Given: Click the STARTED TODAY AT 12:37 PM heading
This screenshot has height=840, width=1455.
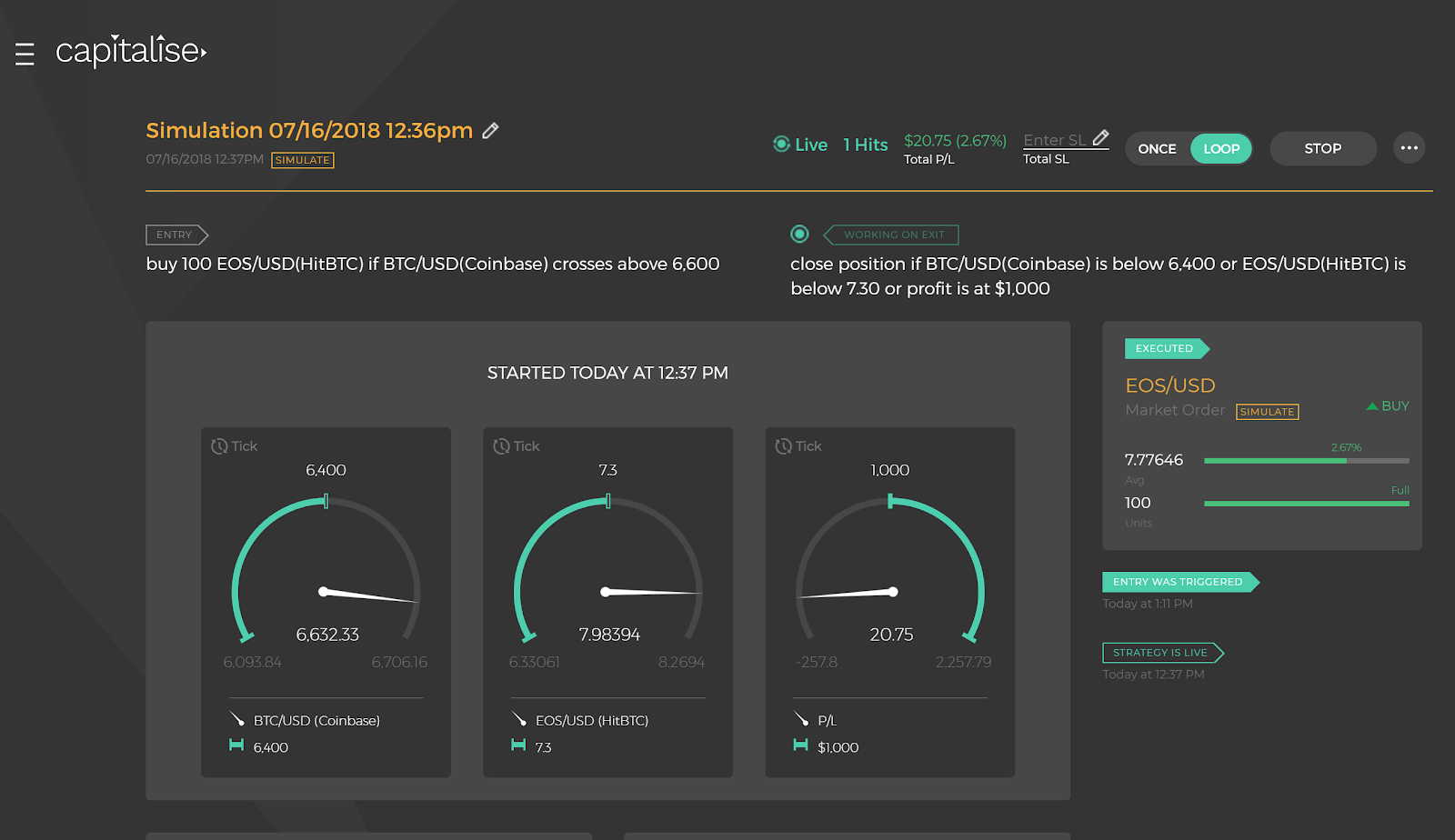Looking at the screenshot, I should coord(607,374).
